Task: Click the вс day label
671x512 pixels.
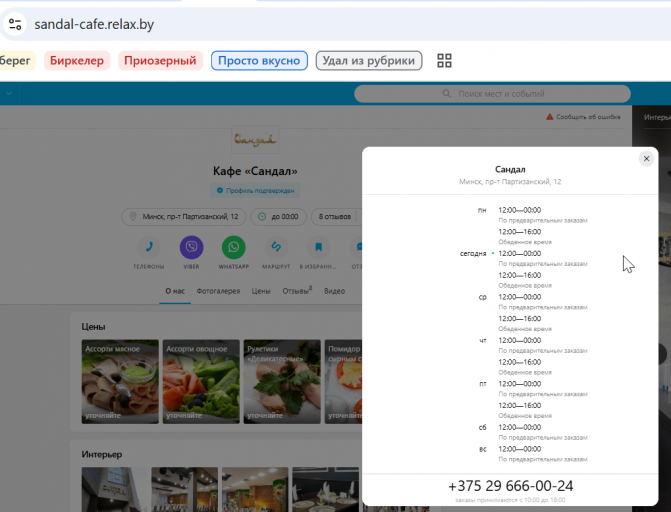Action: tap(482, 449)
